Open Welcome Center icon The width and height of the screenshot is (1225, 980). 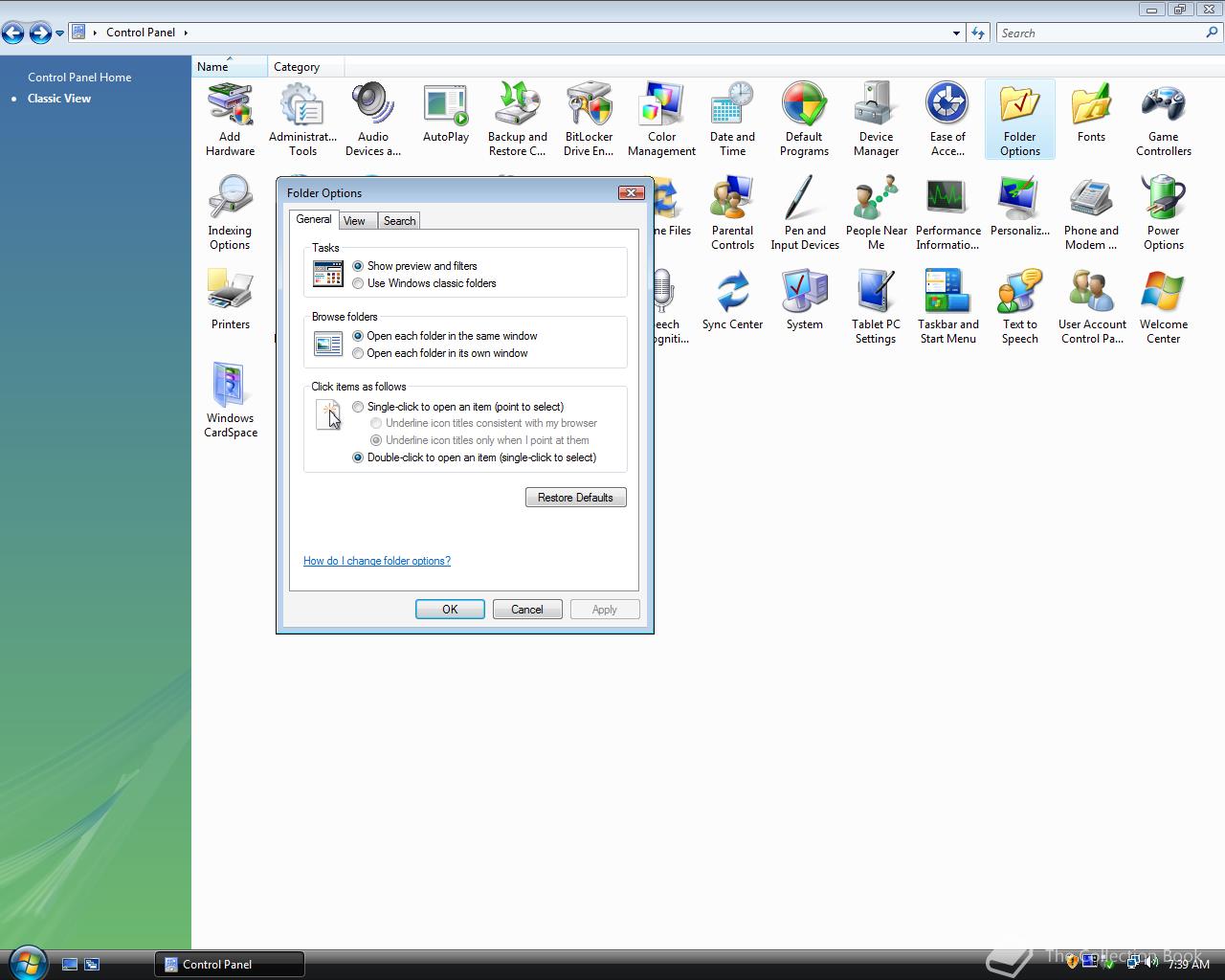point(1163,307)
